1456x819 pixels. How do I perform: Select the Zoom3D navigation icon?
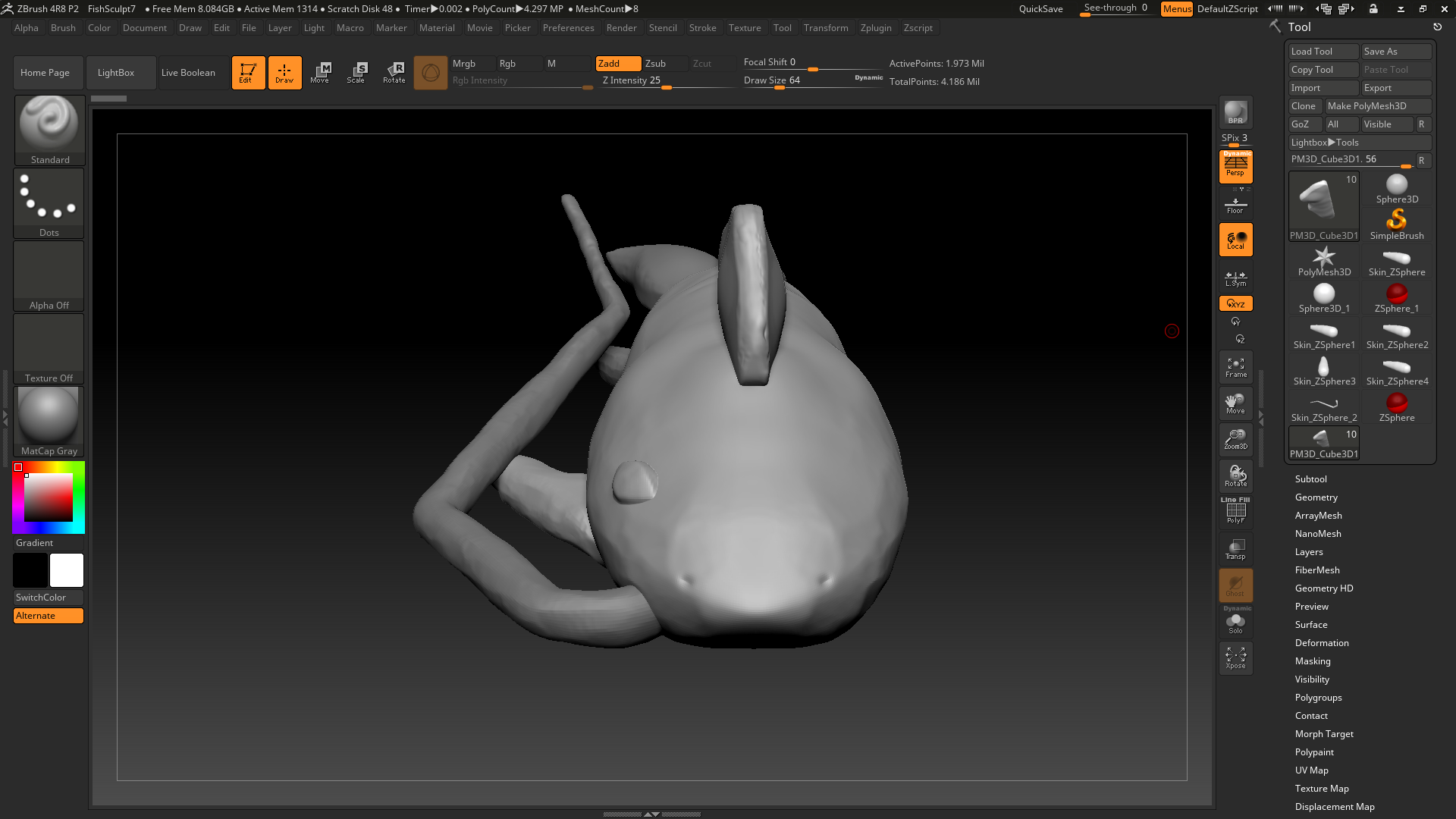[x=1235, y=439]
